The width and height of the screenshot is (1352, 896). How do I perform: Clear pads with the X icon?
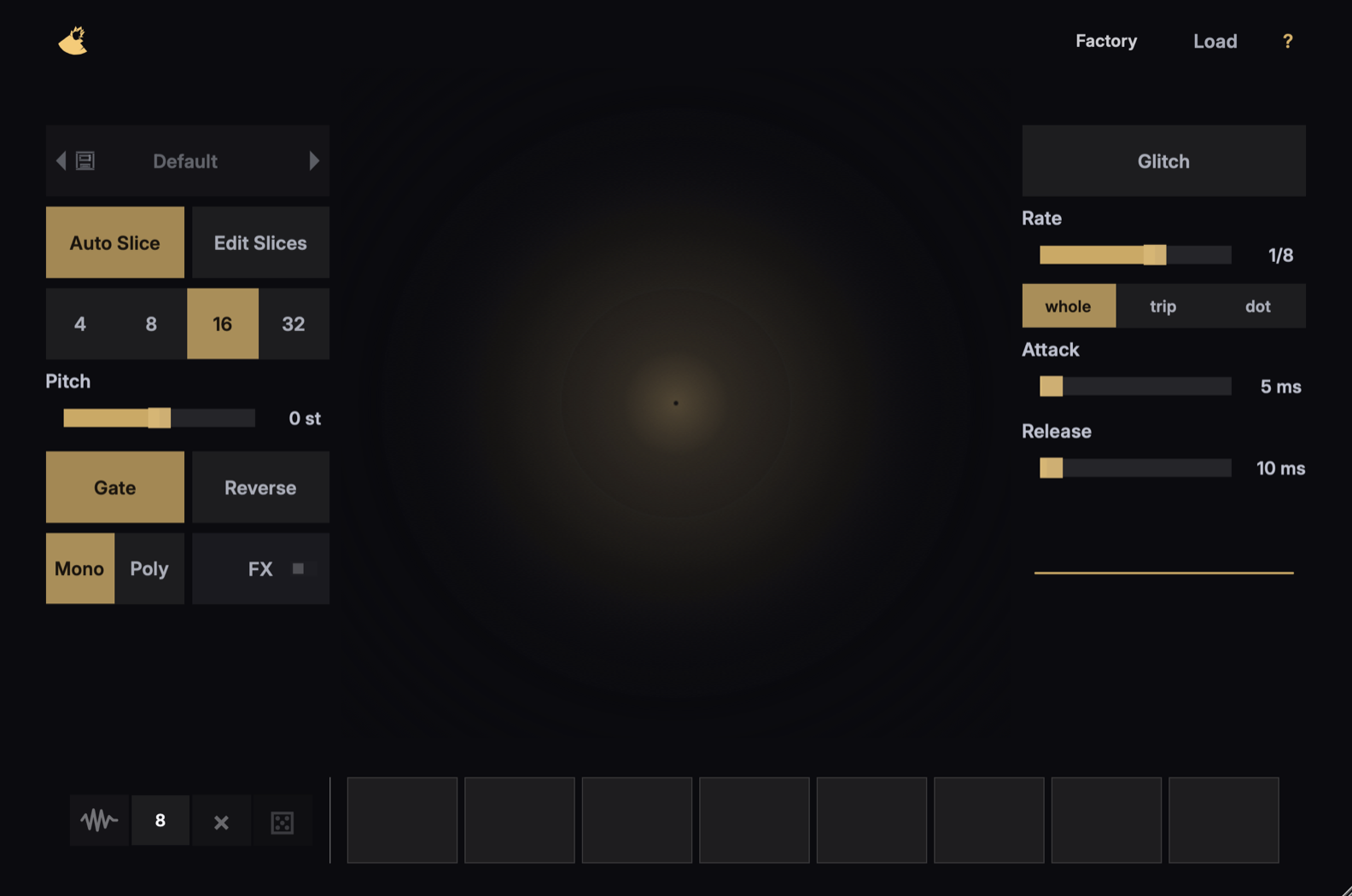point(221,822)
